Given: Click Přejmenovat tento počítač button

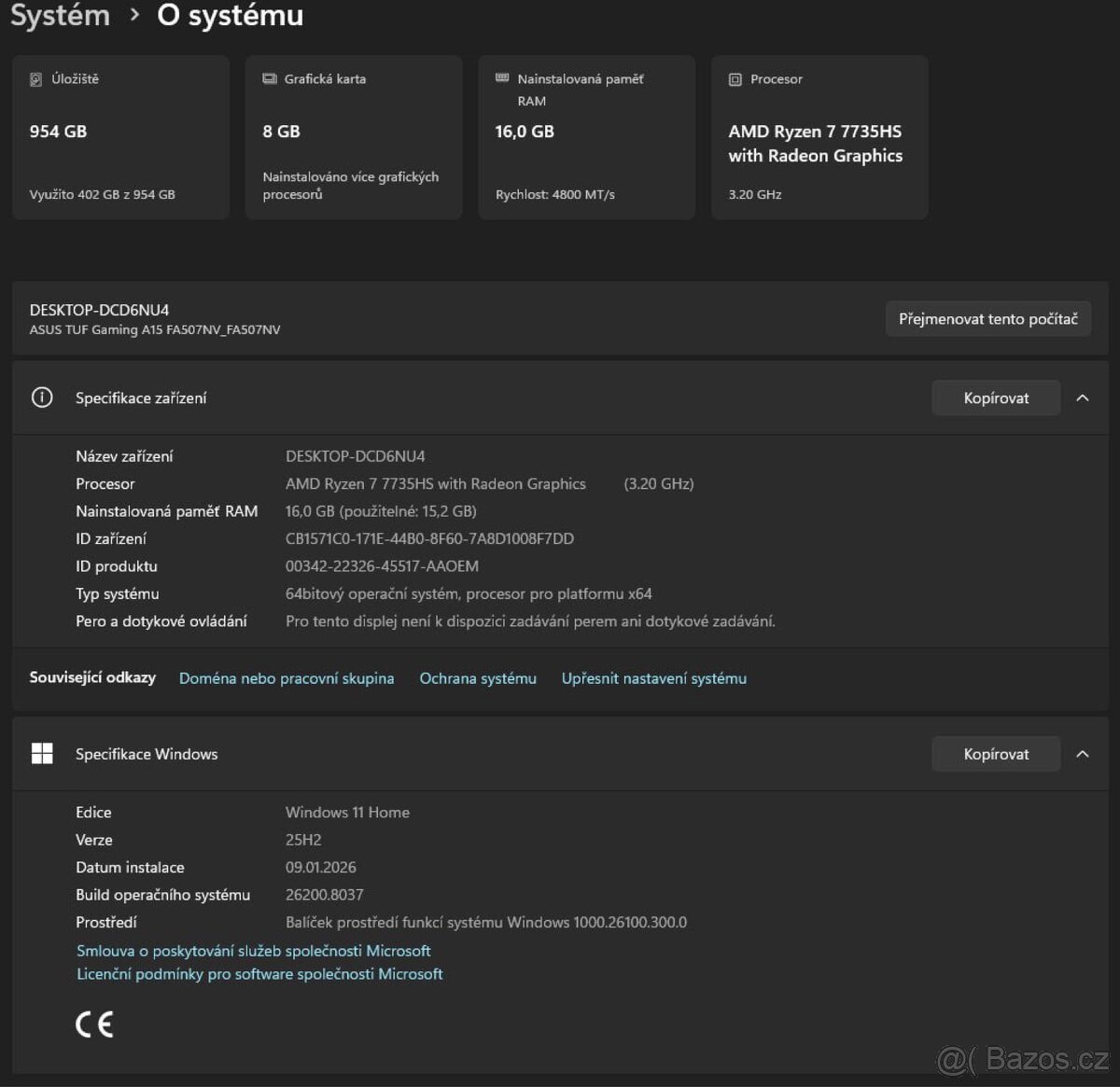Looking at the screenshot, I should coord(987,319).
